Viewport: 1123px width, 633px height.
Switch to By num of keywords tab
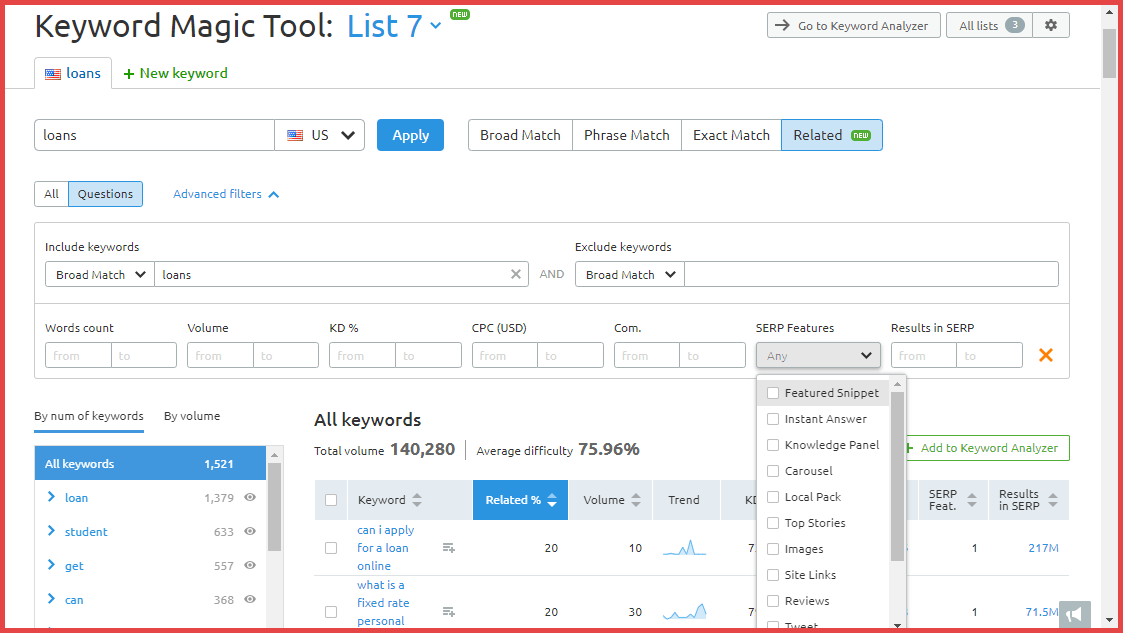[89, 416]
